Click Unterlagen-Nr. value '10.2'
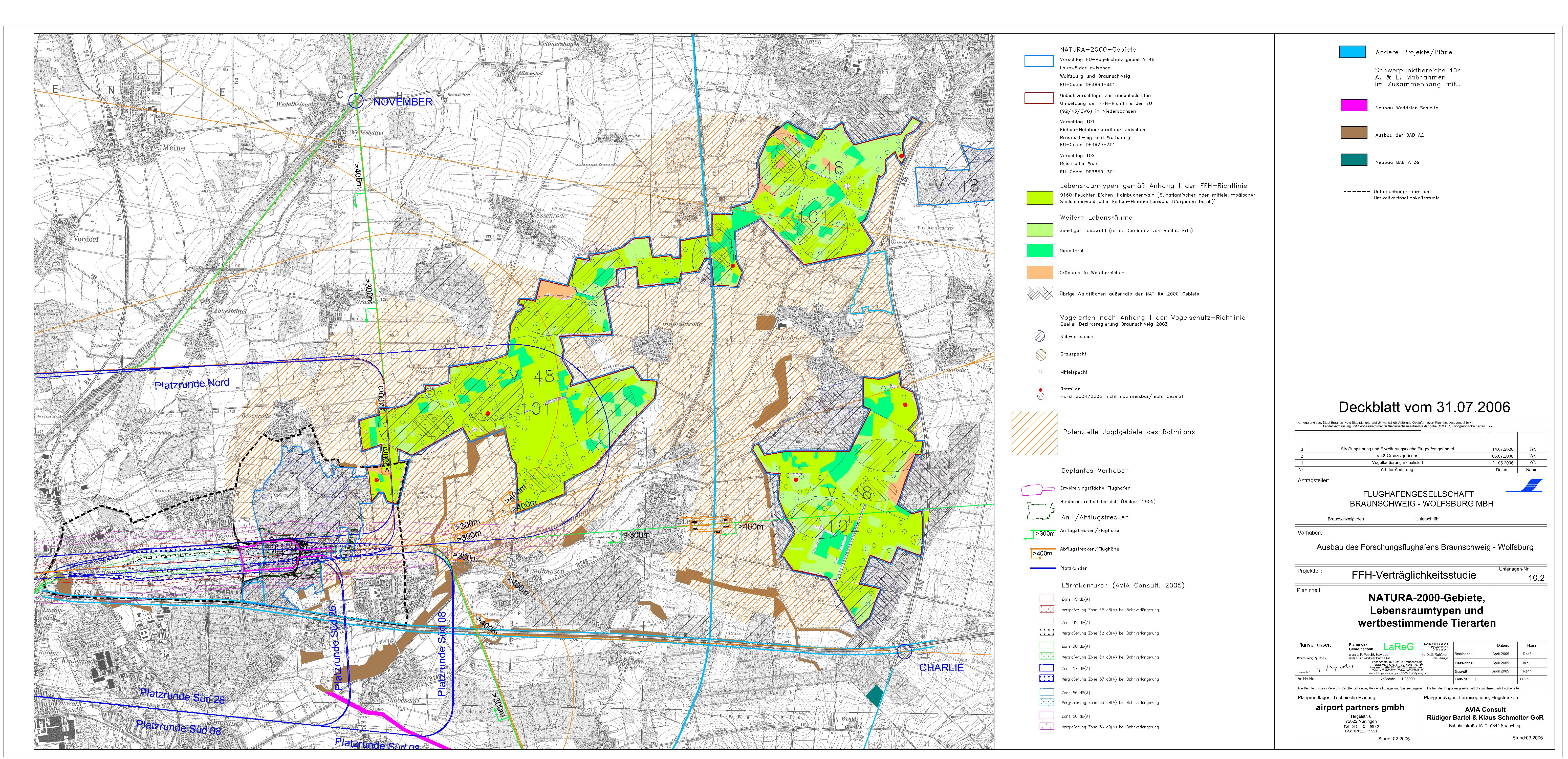 [x=1536, y=578]
